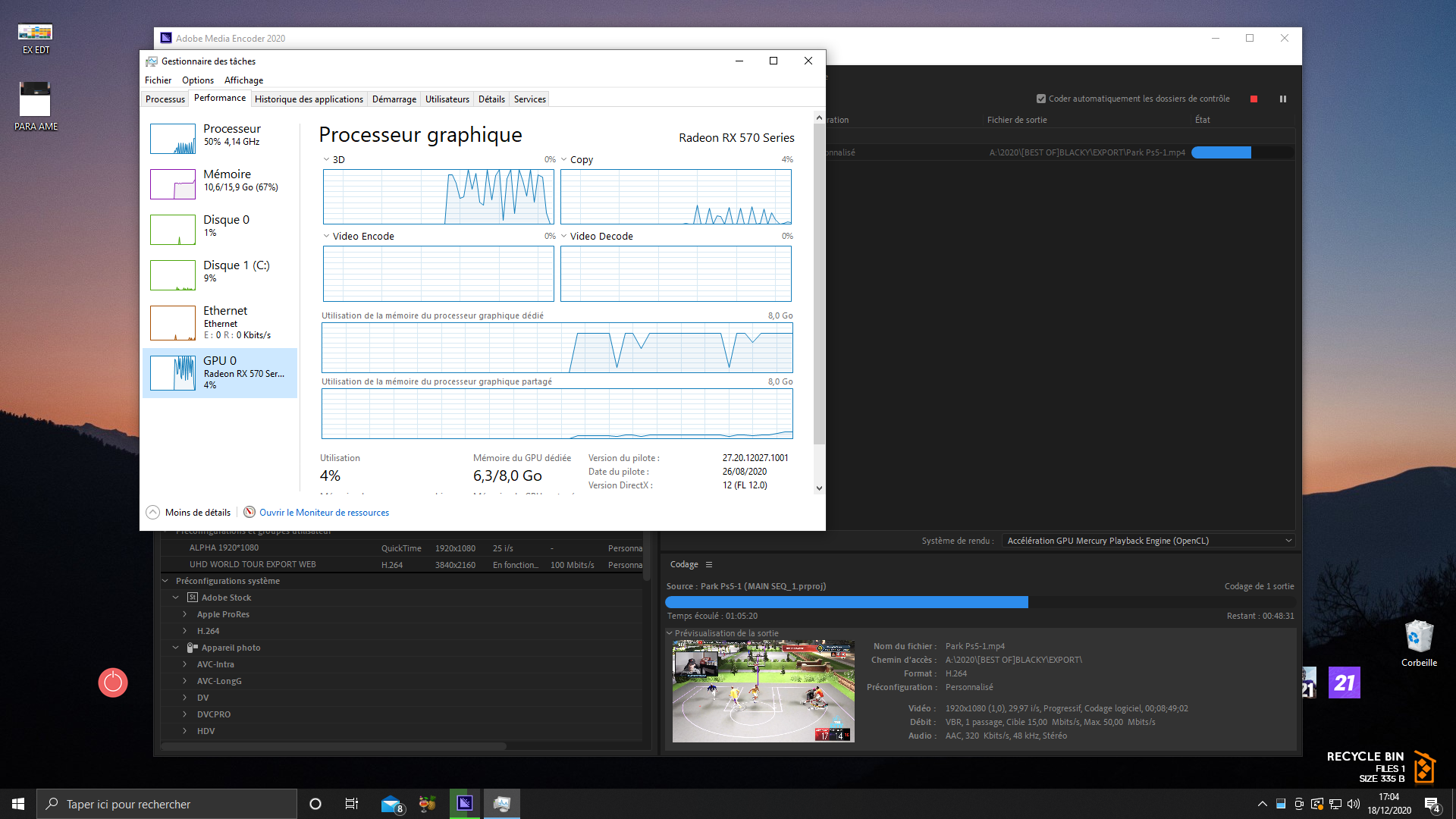Click the taskbar search box
The height and width of the screenshot is (819, 1456).
pos(167,804)
